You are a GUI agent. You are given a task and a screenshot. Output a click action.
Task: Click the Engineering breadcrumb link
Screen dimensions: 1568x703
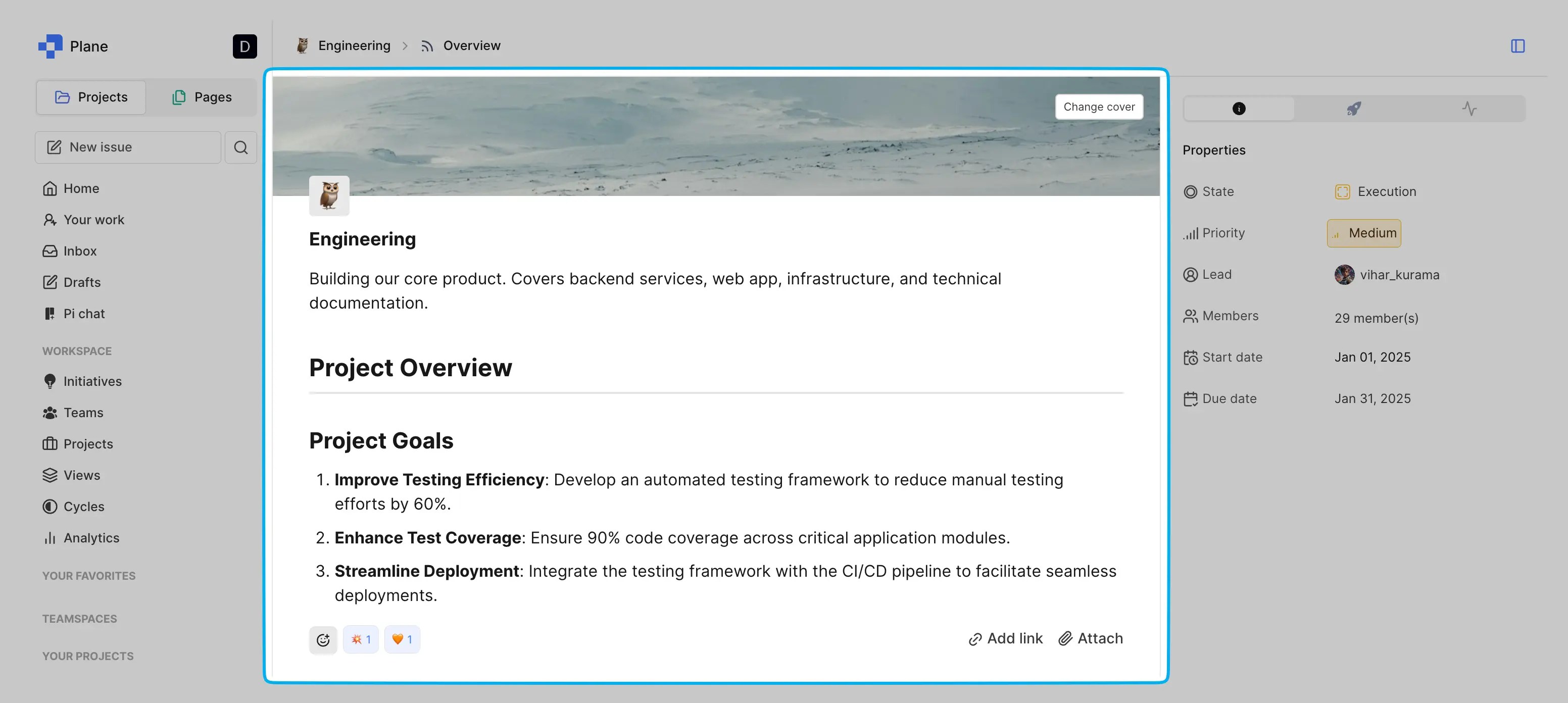coord(354,45)
